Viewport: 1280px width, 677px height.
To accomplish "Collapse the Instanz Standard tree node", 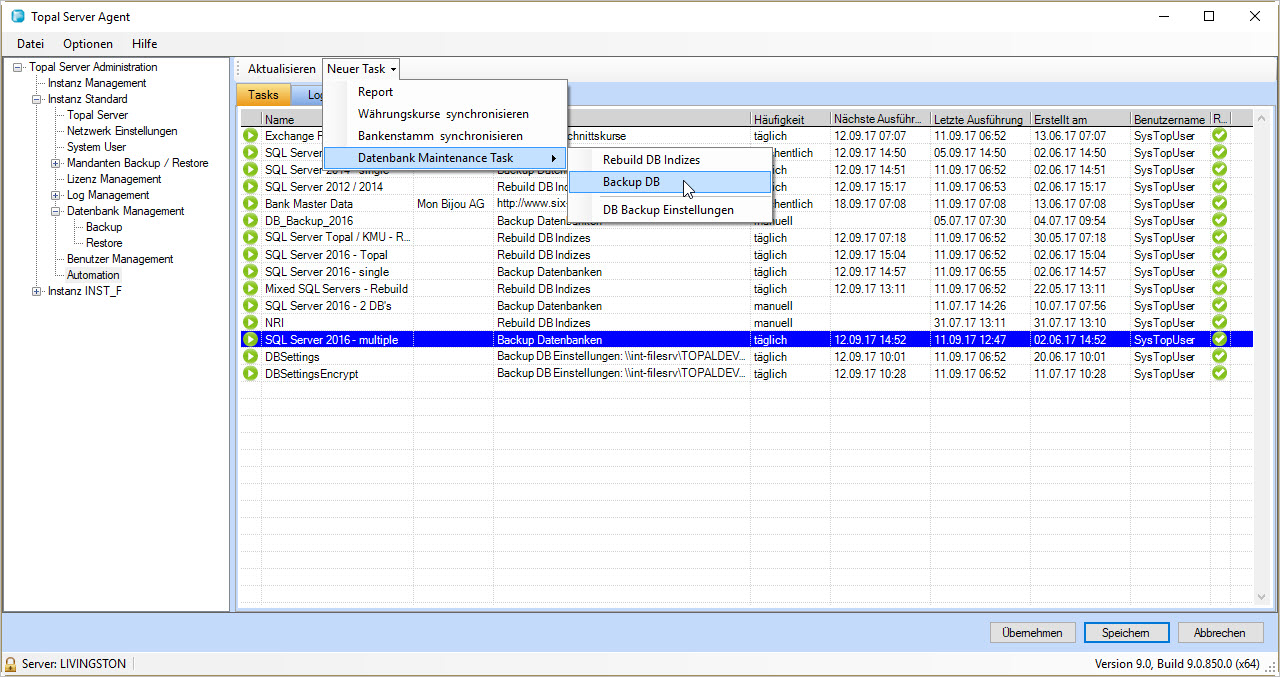I will click(x=37, y=100).
